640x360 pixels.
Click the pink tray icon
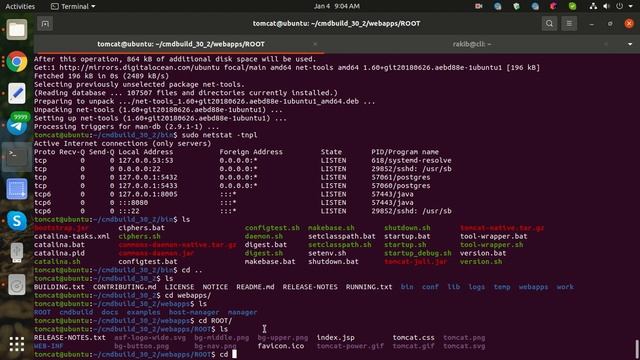point(553,6)
